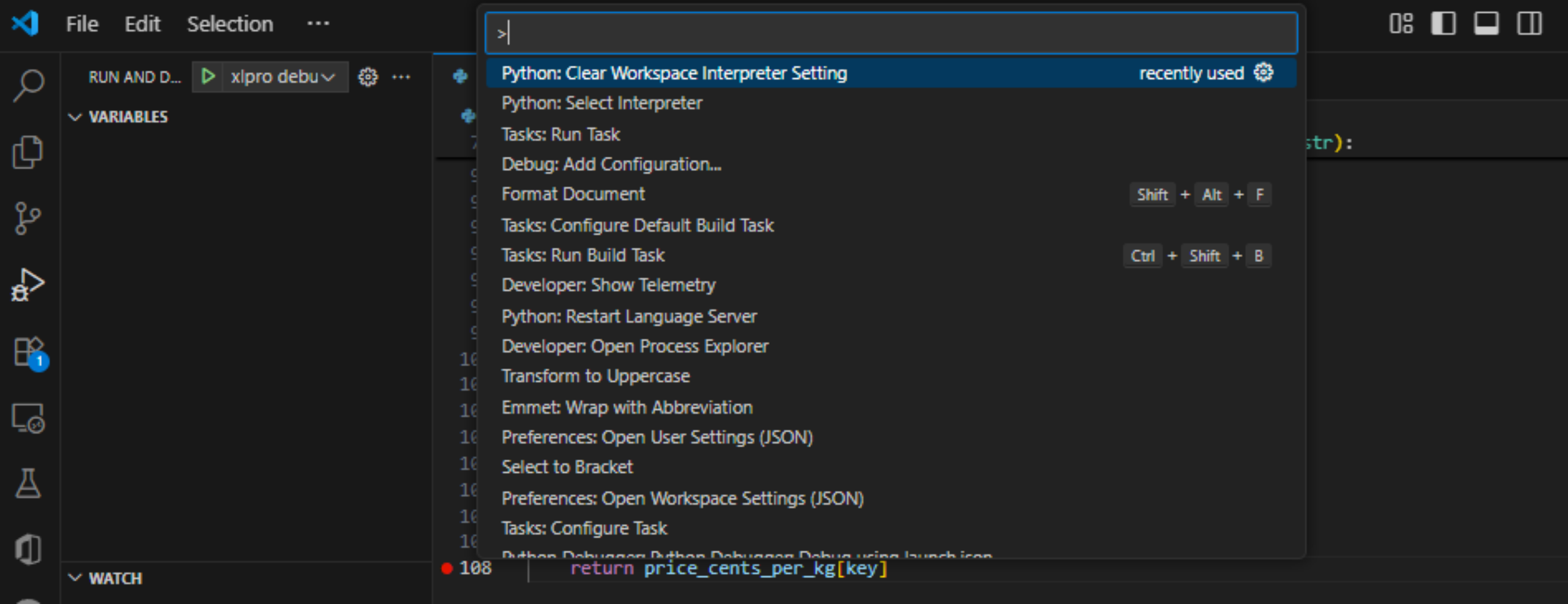This screenshot has height=604, width=1568.
Task: Click the Customize Layout icon
Action: click(x=1401, y=24)
